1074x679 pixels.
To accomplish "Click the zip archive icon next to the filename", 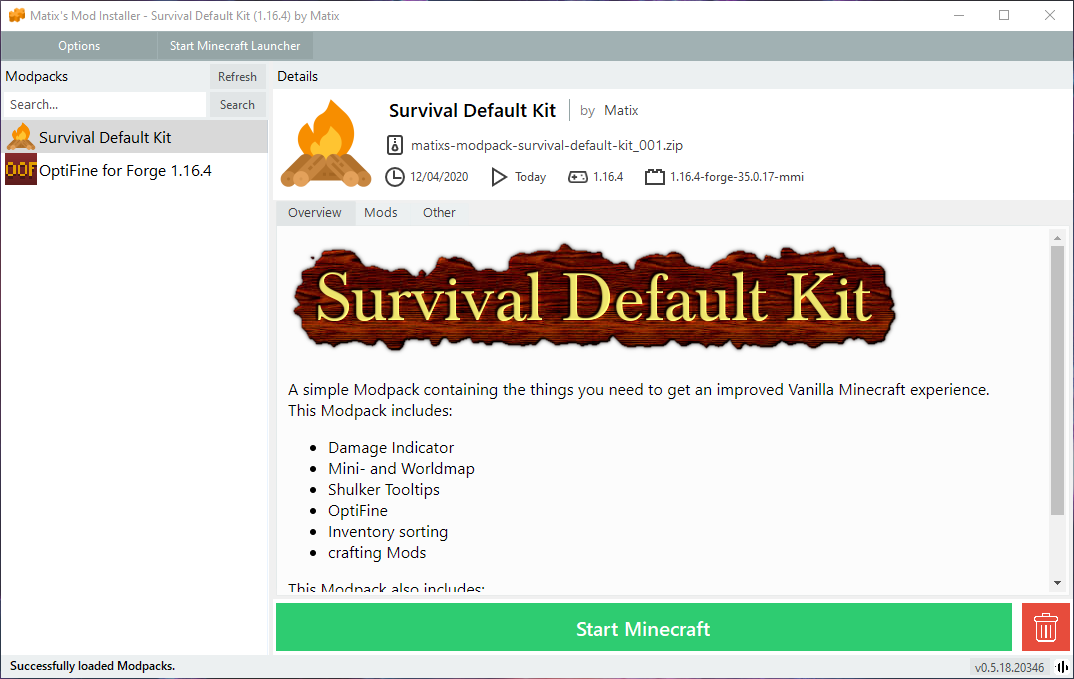I will (x=394, y=144).
